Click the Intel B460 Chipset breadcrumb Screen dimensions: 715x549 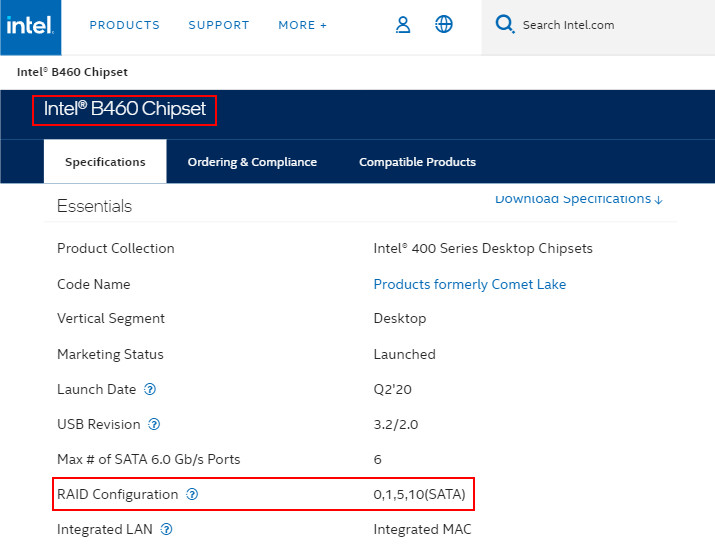tap(72, 72)
